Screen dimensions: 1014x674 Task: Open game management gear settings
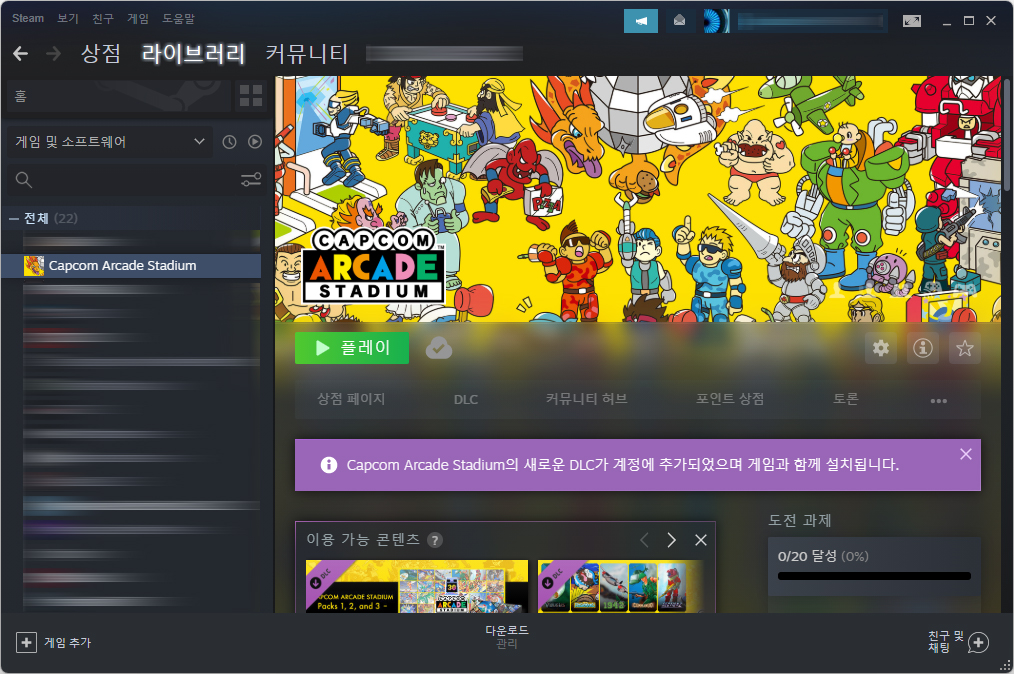881,349
